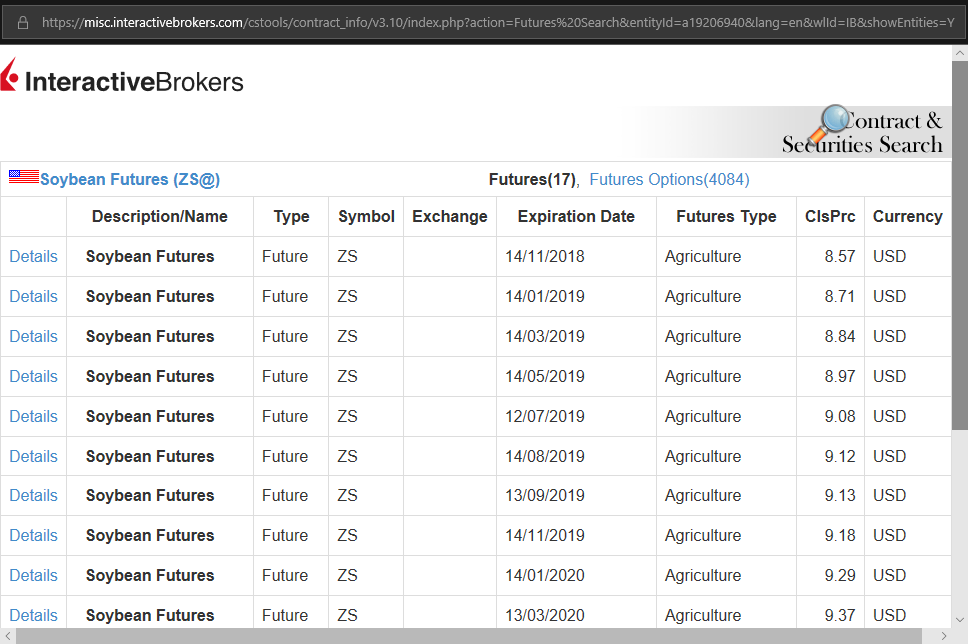Click the horizontal scrollbar right arrow
This screenshot has height=644, width=968.
pyautogui.click(x=944, y=636)
